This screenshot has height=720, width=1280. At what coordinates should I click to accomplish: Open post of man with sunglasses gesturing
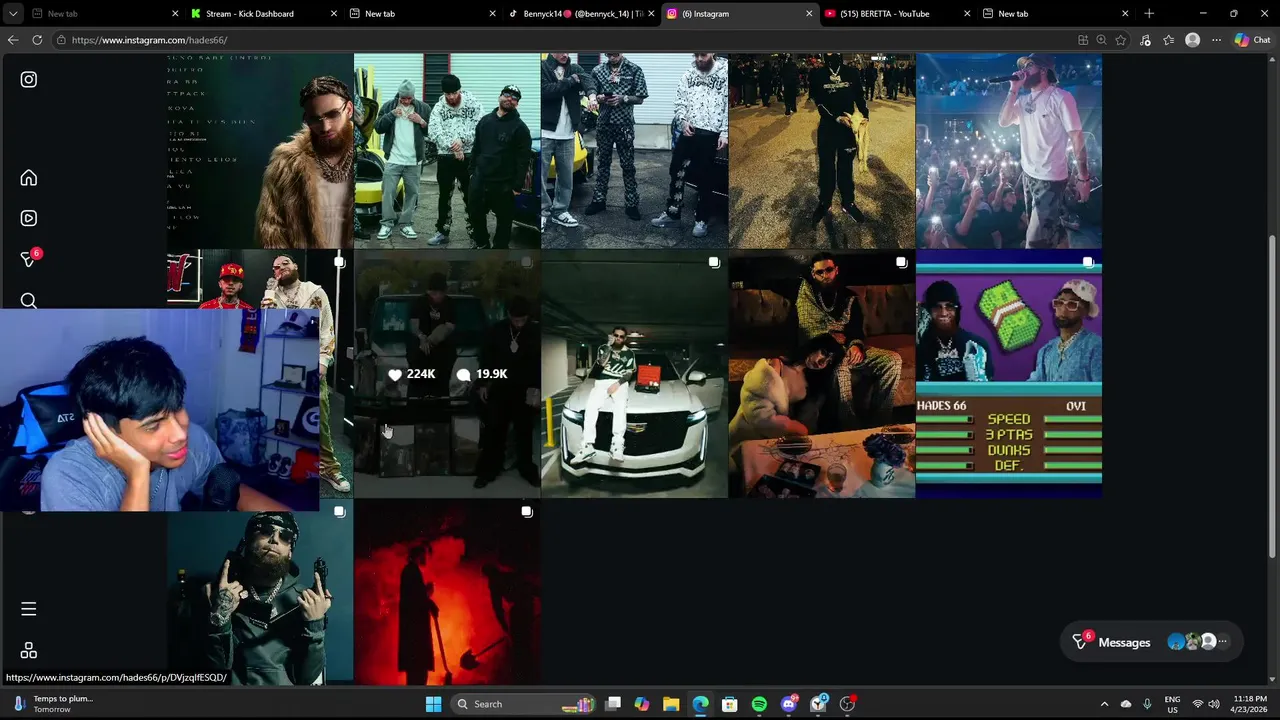tap(260, 593)
